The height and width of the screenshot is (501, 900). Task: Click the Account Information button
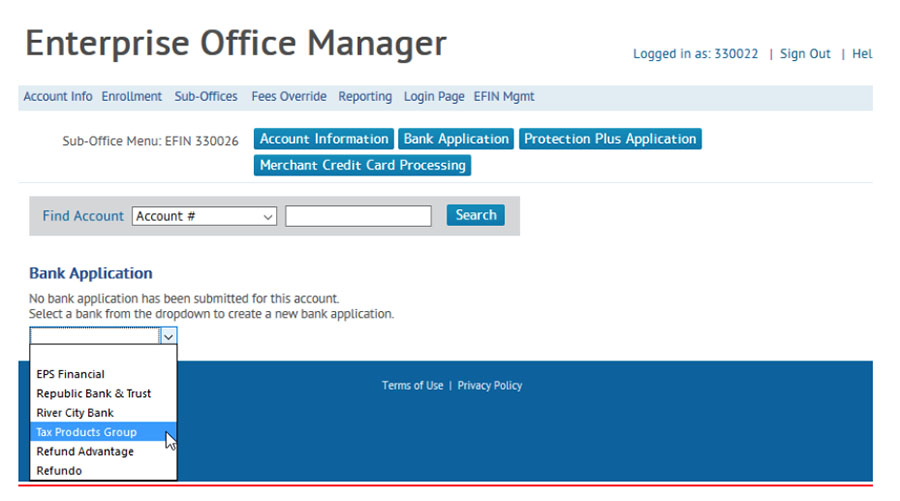click(324, 139)
